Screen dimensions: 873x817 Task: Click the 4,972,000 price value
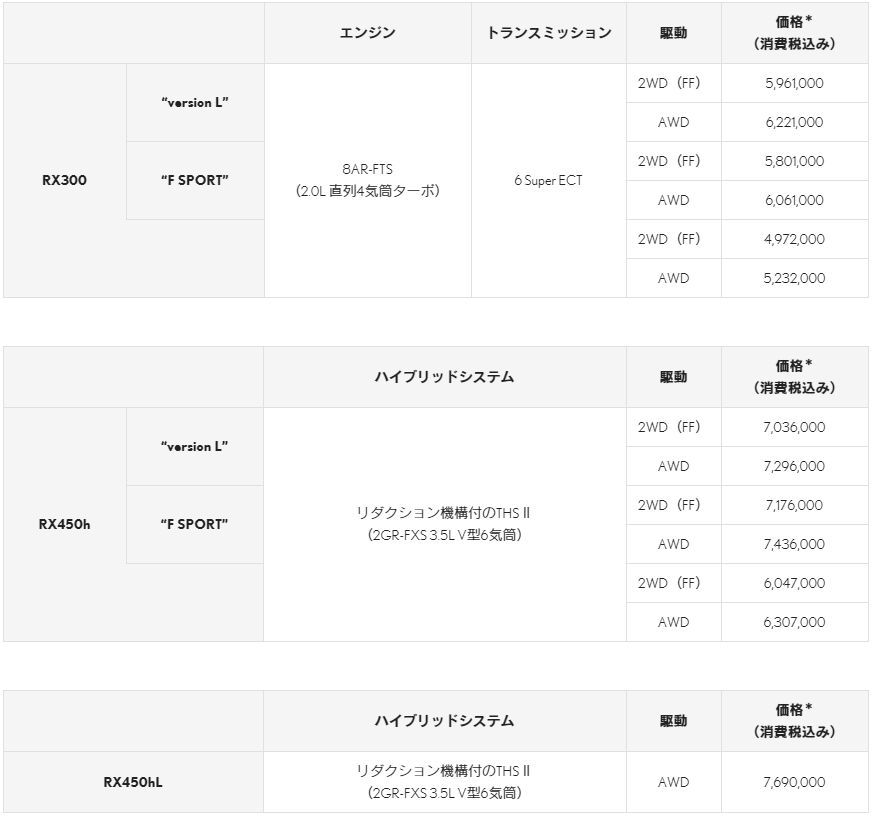[794, 239]
